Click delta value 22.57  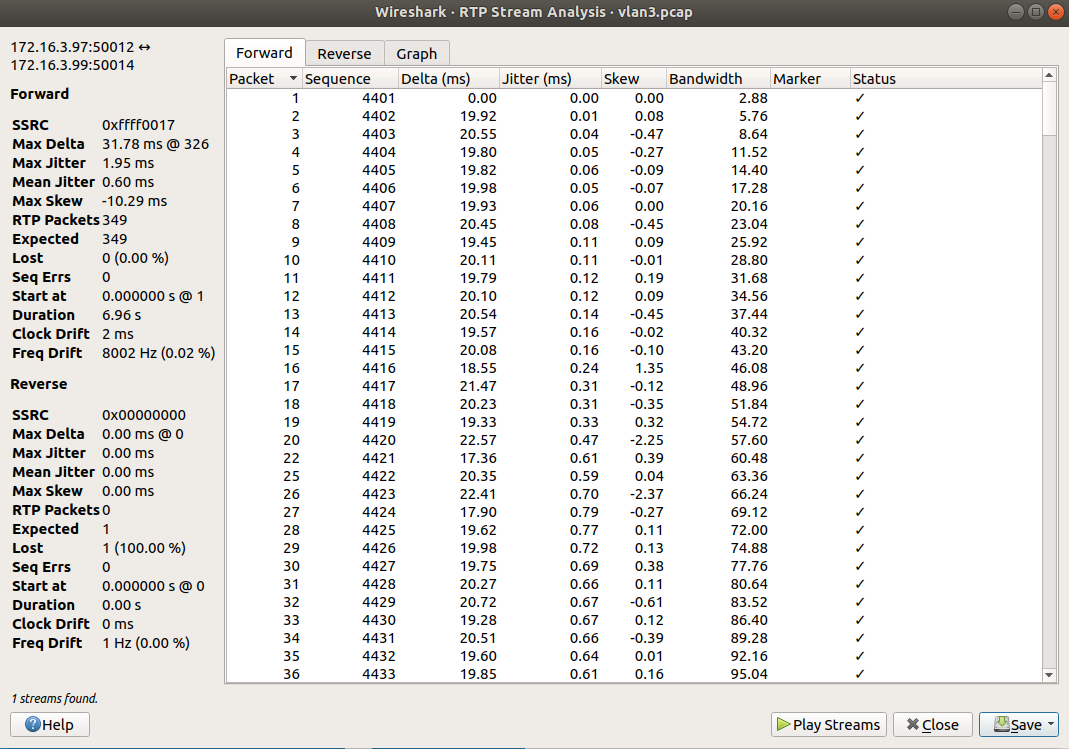click(478, 440)
